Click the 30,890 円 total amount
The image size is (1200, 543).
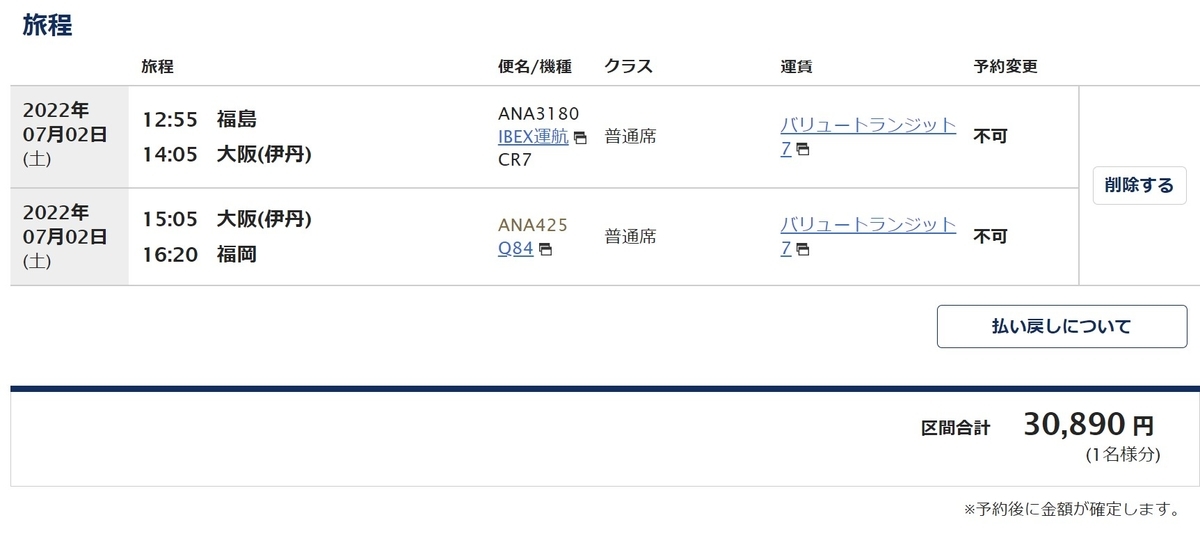[x=1089, y=425]
